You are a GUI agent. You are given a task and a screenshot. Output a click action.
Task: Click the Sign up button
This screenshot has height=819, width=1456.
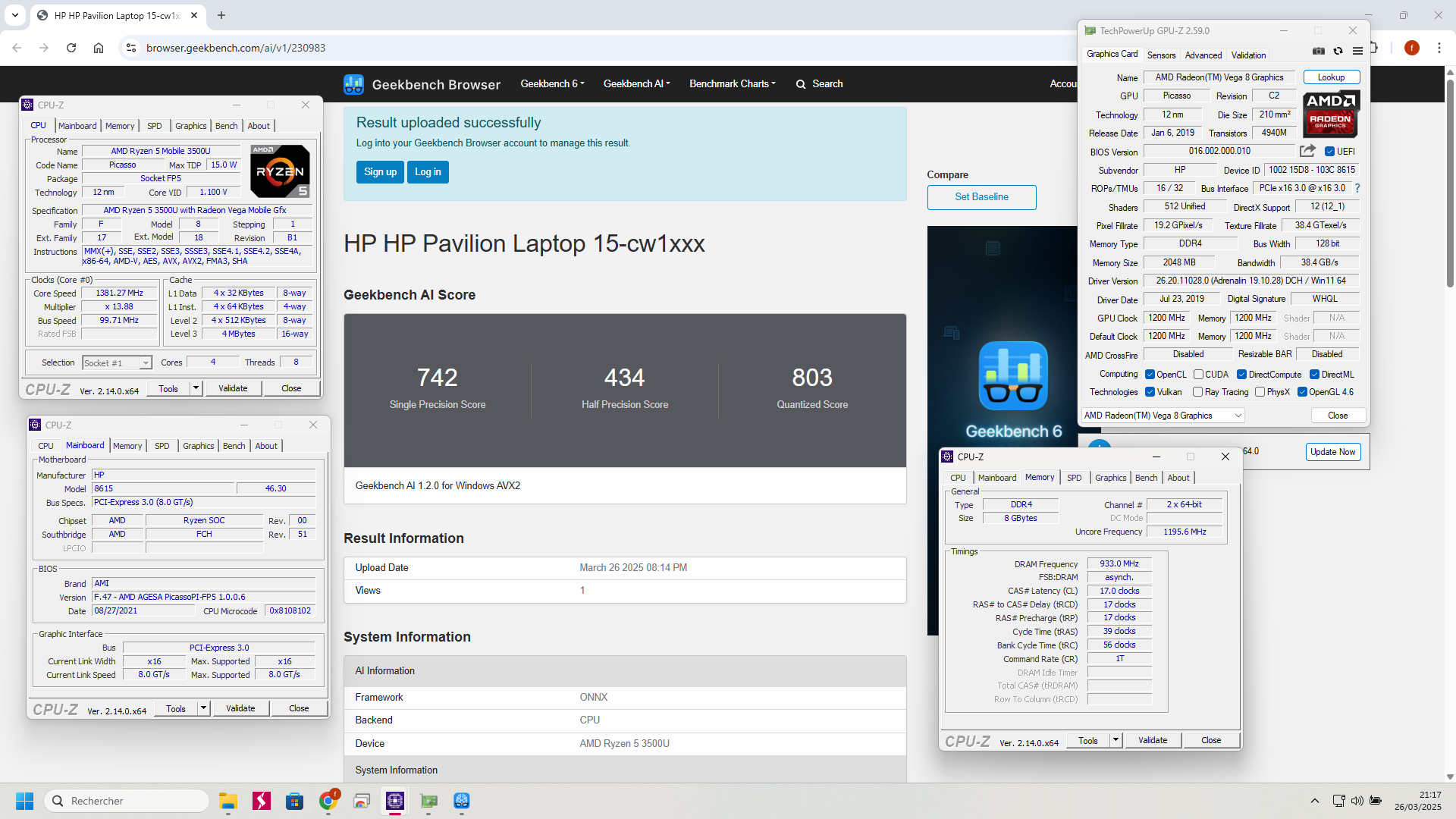click(380, 172)
